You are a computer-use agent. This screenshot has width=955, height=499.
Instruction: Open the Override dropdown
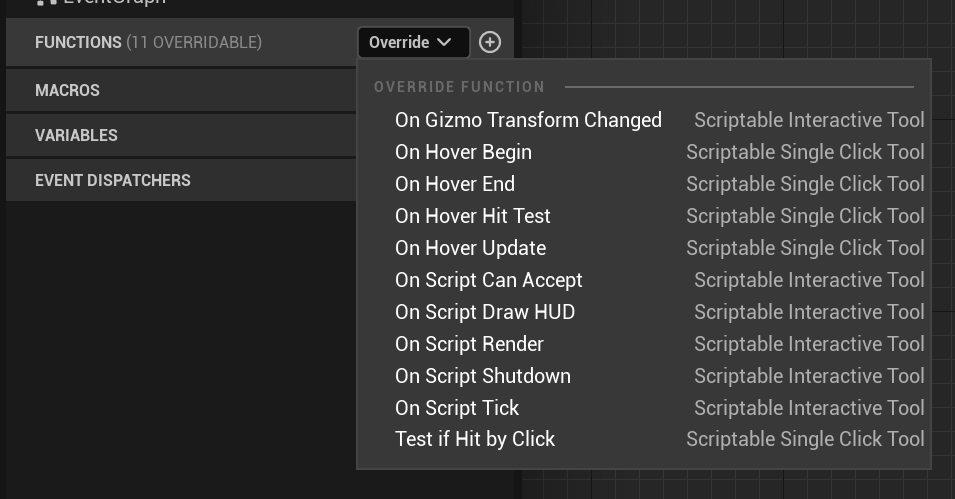tap(413, 42)
